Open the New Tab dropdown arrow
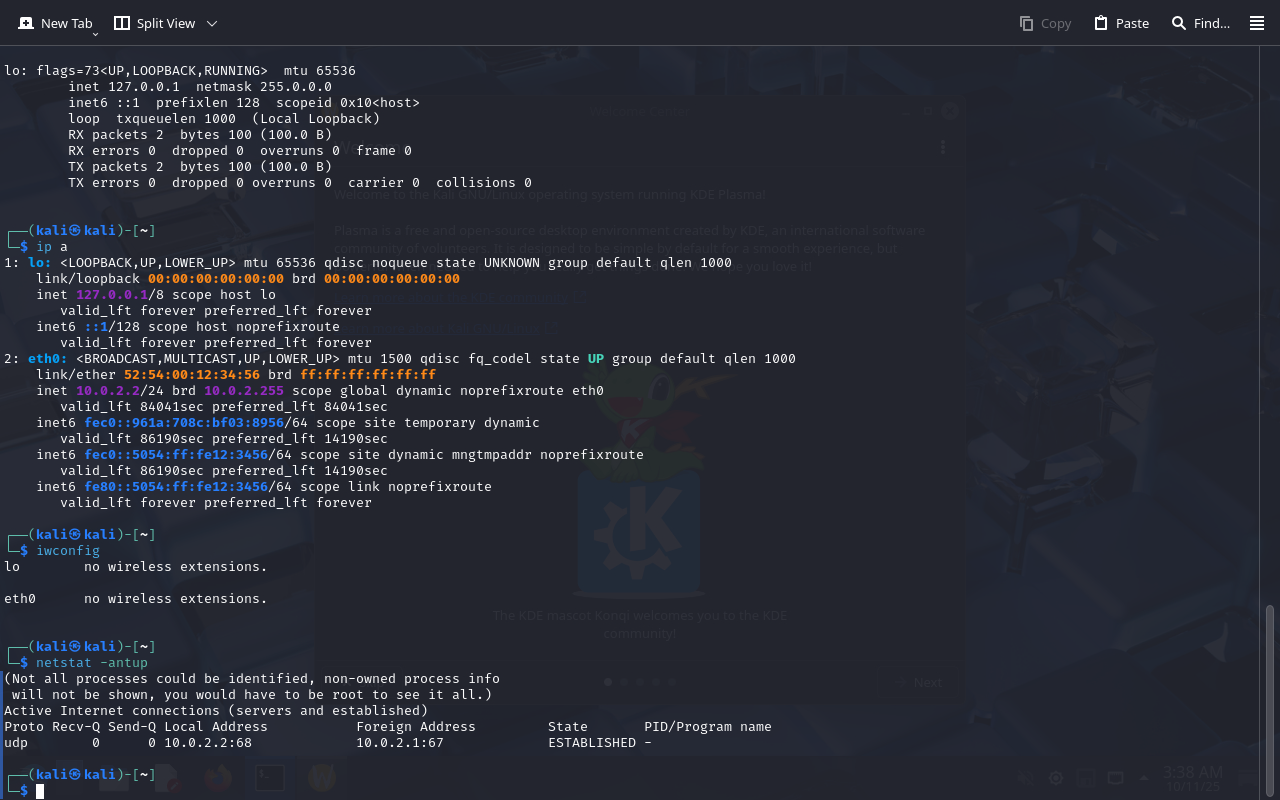The image size is (1280, 800). (95, 34)
